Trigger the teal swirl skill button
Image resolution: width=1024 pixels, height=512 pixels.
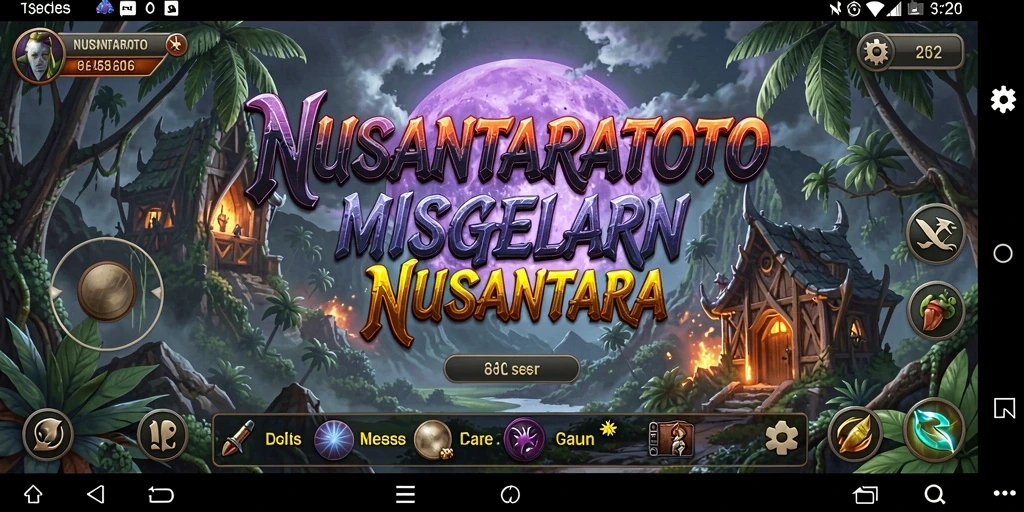(x=935, y=430)
